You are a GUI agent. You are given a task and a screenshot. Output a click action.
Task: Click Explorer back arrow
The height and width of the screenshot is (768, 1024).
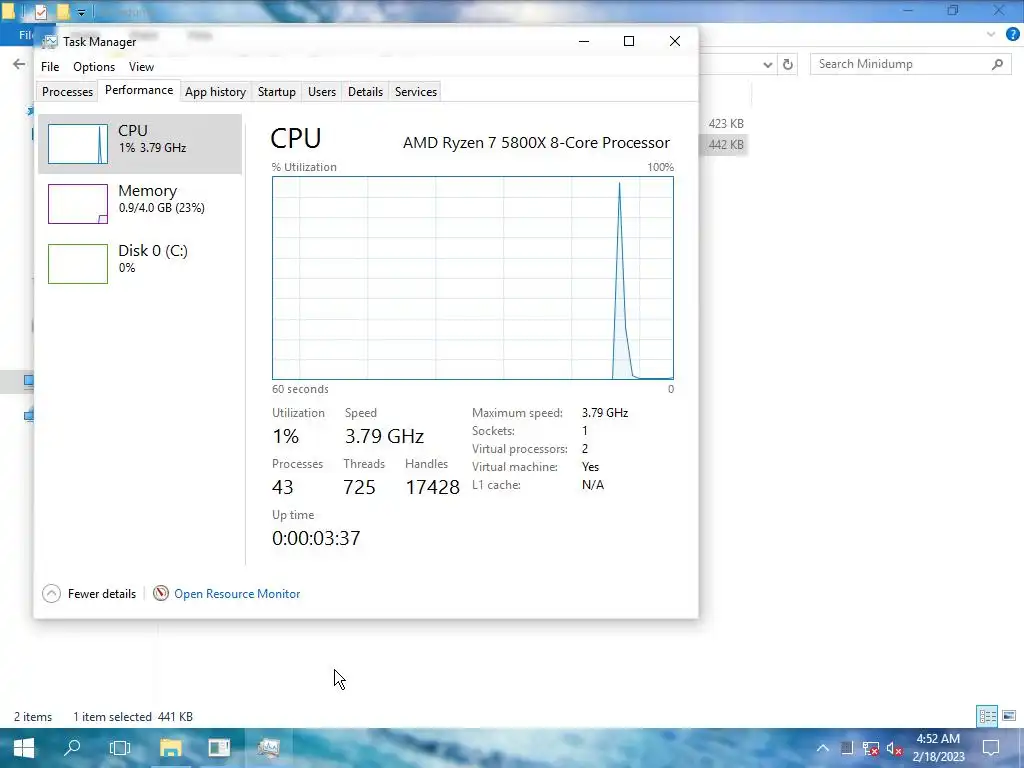pyautogui.click(x=19, y=64)
